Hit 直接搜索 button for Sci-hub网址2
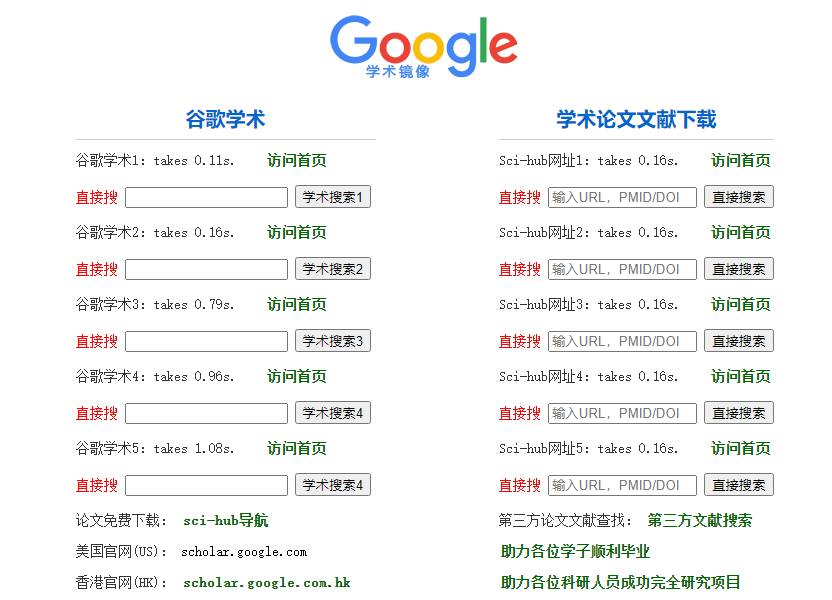832x600 pixels. coord(739,269)
